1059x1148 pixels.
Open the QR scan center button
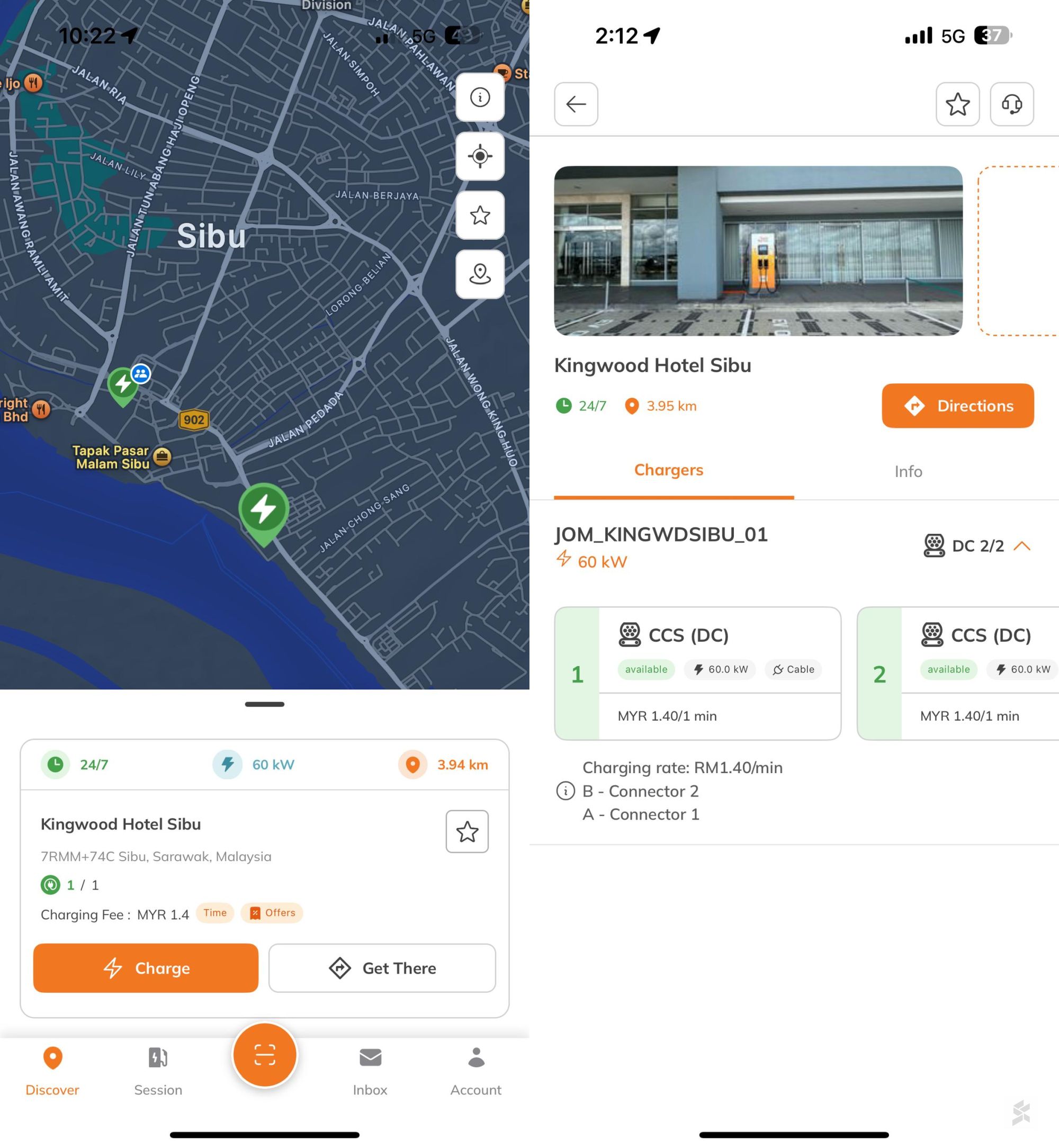[x=264, y=1055]
